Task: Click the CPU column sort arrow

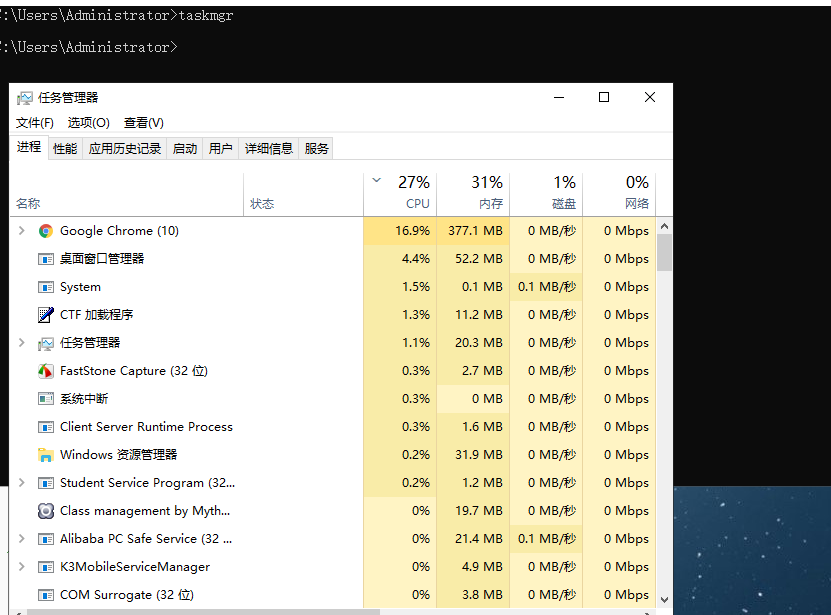Action: 376,180
